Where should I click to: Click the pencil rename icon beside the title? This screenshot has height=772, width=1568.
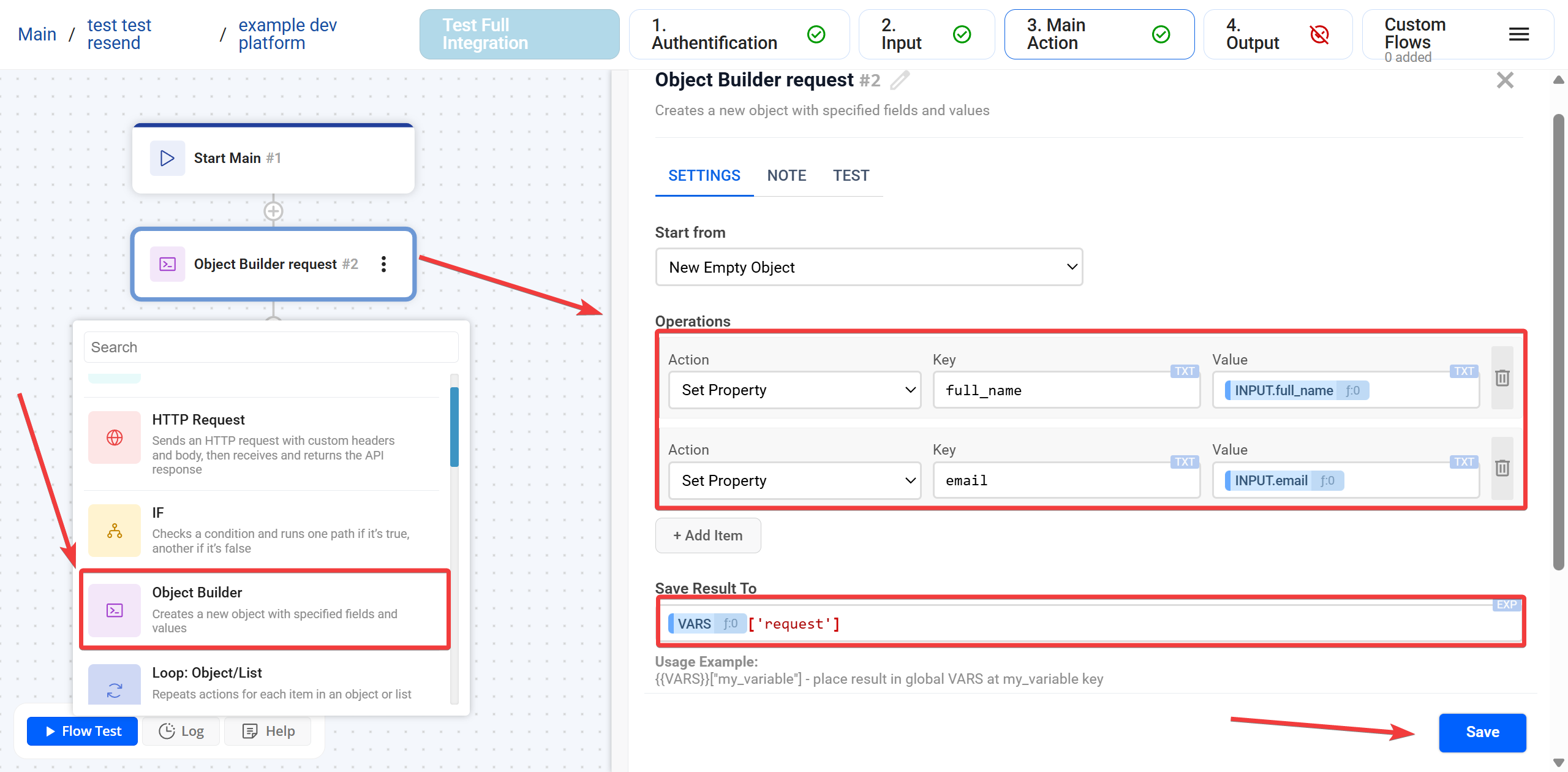[x=900, y=80]
